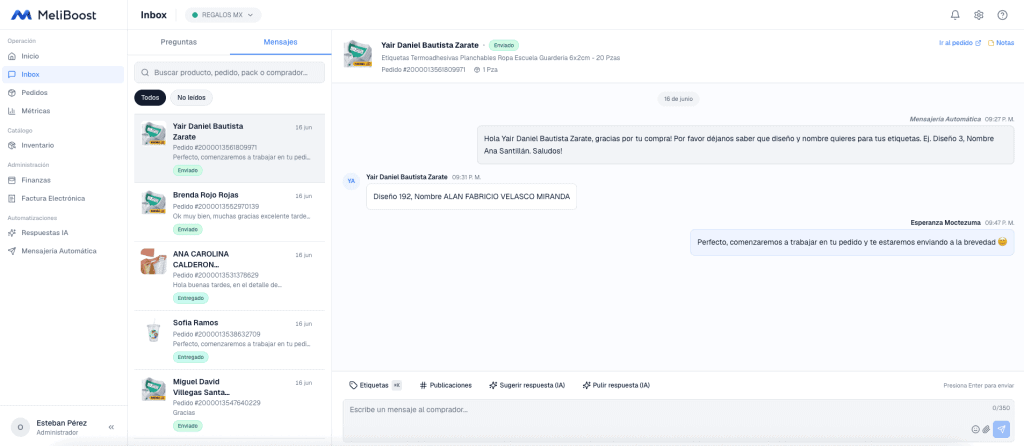Click the Mensajería Automática send icon
1024x446 pixels.
(x=12, y=251)
